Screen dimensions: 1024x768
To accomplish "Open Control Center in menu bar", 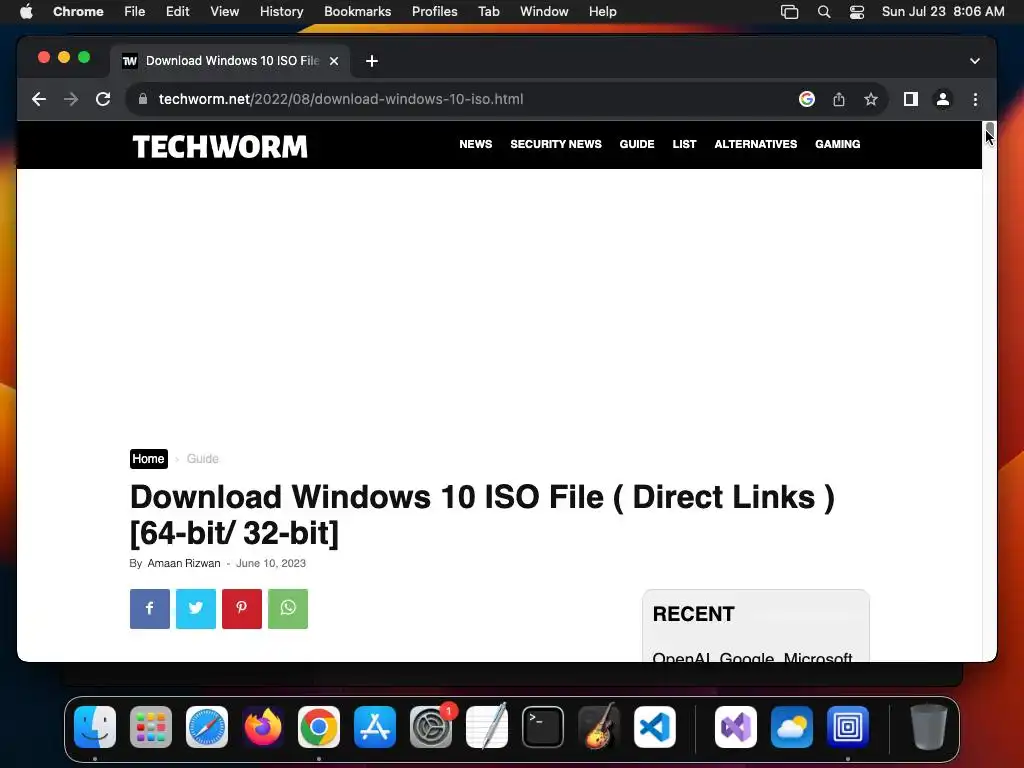I will click(x=857, y=11).
